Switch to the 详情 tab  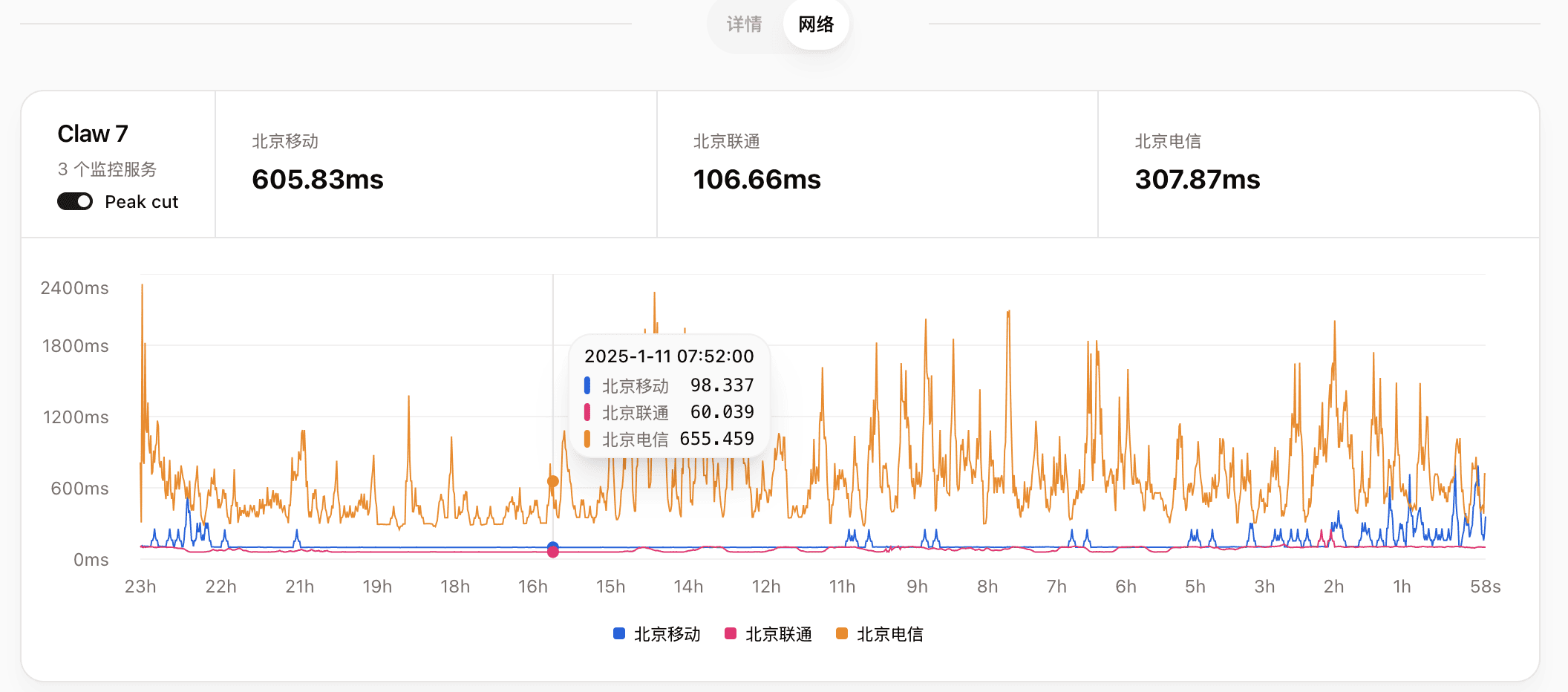[744, 25]
